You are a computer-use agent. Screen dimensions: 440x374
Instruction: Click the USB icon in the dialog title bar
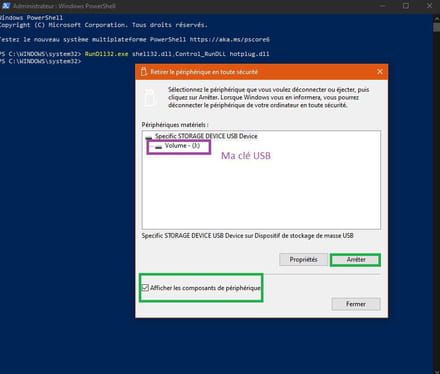(x=144, y=72)
